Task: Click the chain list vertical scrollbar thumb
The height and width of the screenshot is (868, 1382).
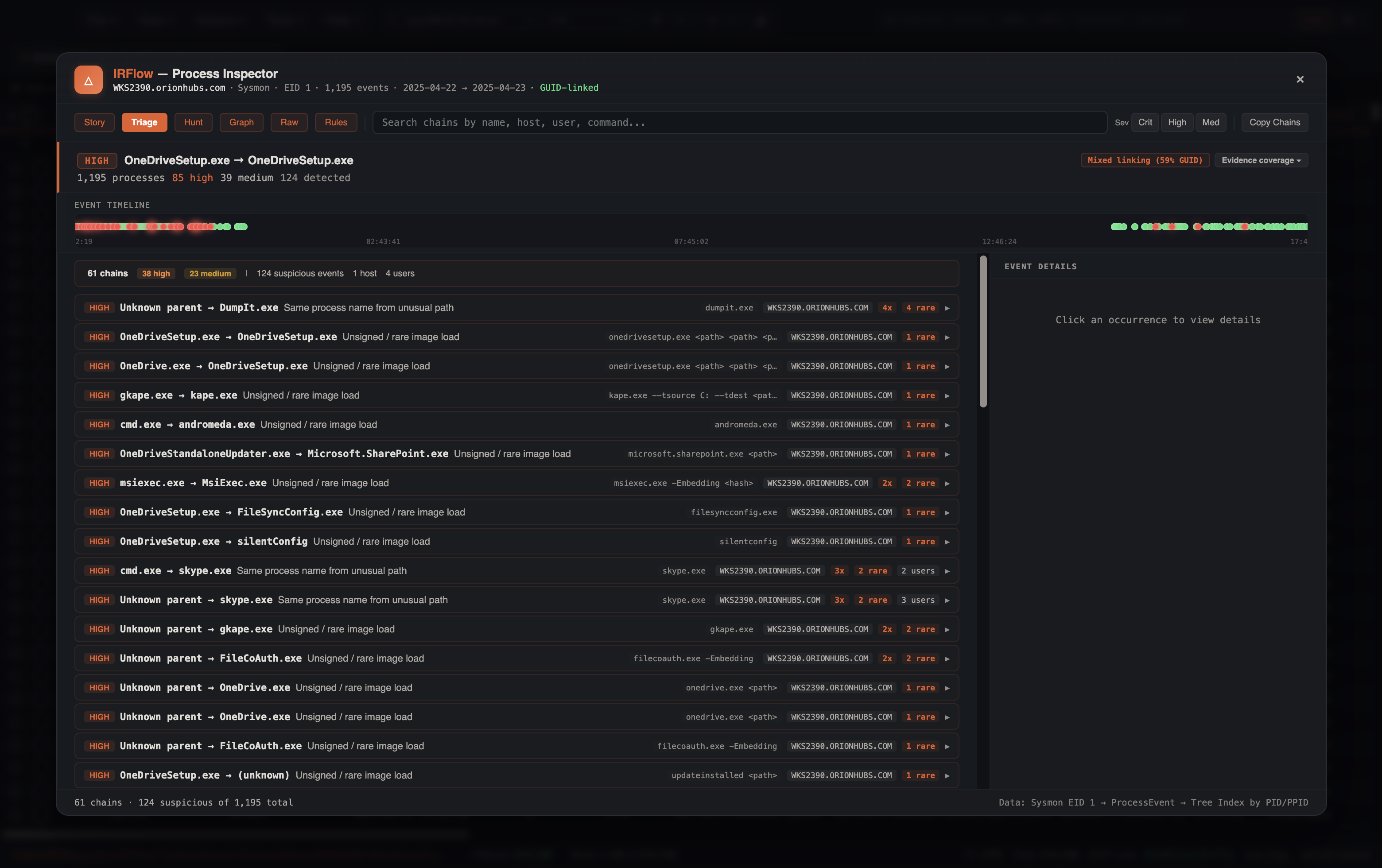Action: point(983,332)
